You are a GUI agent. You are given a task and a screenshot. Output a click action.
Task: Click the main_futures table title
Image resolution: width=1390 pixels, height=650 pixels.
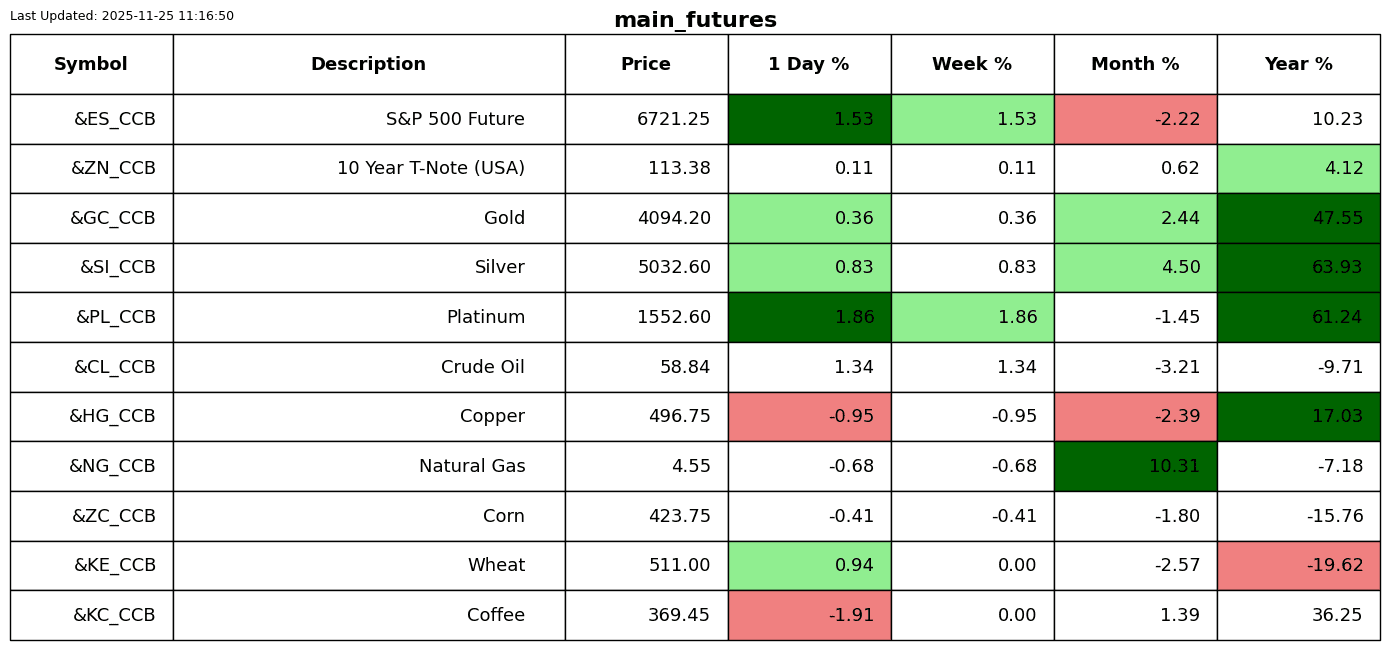[x=695, y=20]
